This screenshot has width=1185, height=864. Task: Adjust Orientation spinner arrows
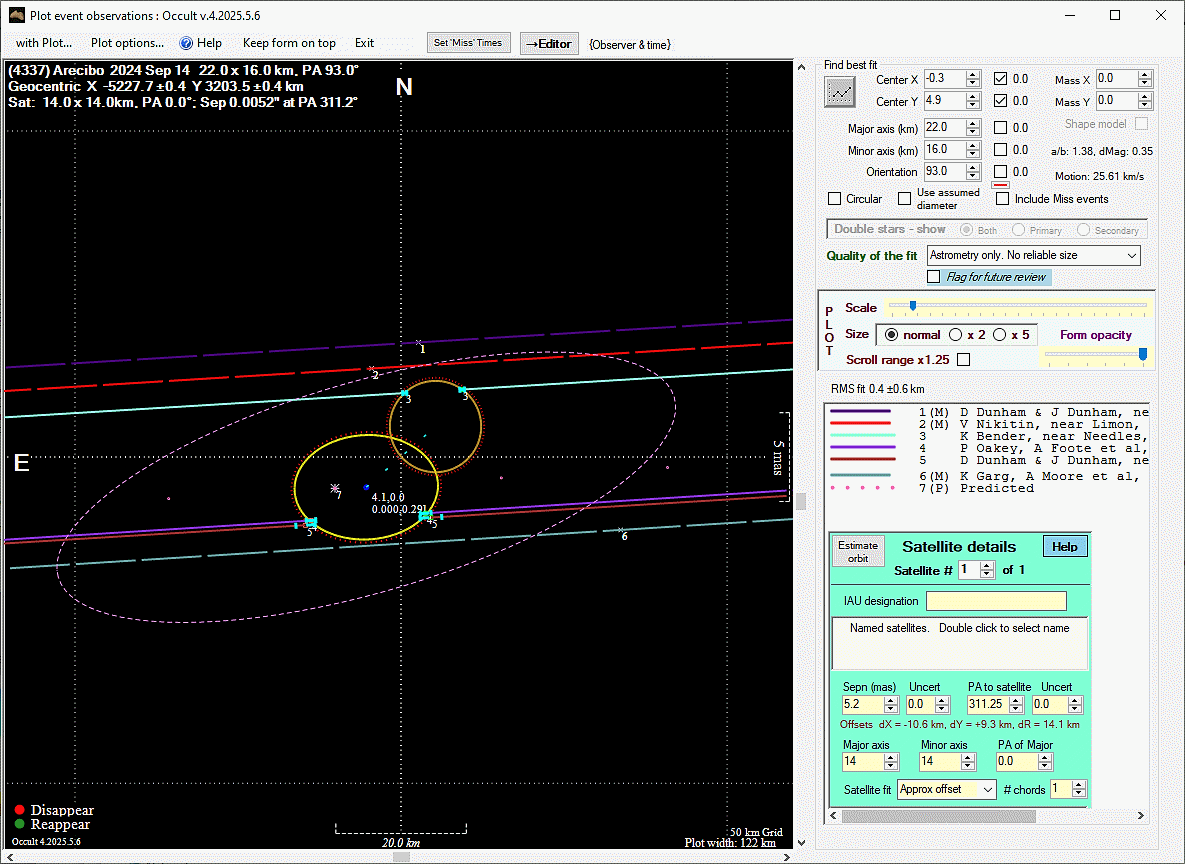pos(973,172)
